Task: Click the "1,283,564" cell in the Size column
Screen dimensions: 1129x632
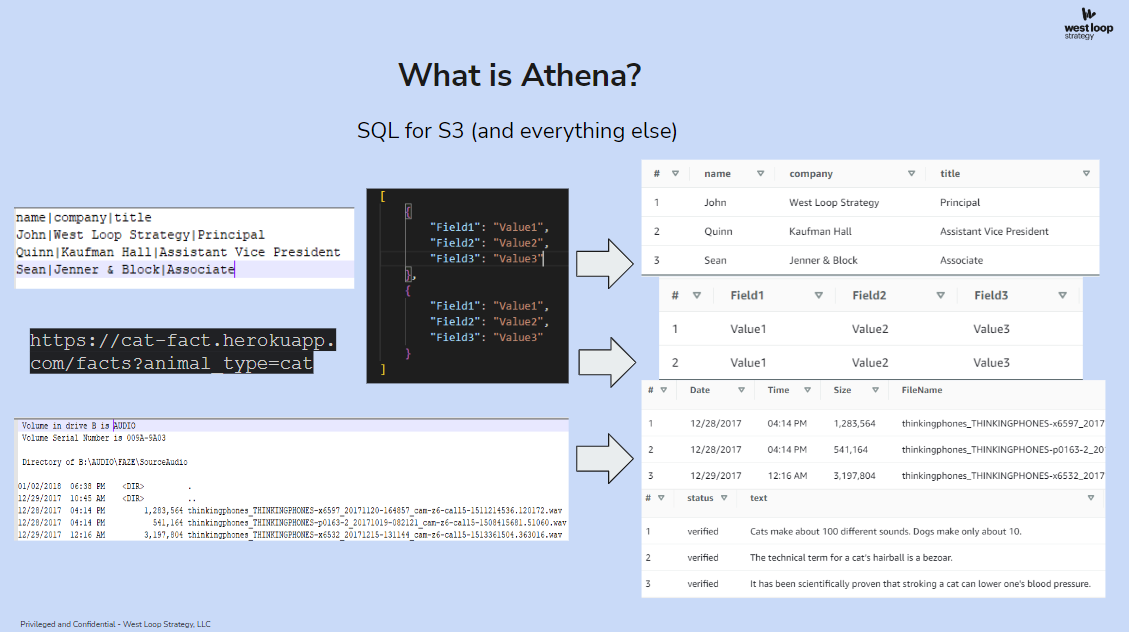Action: click(855, 424)
